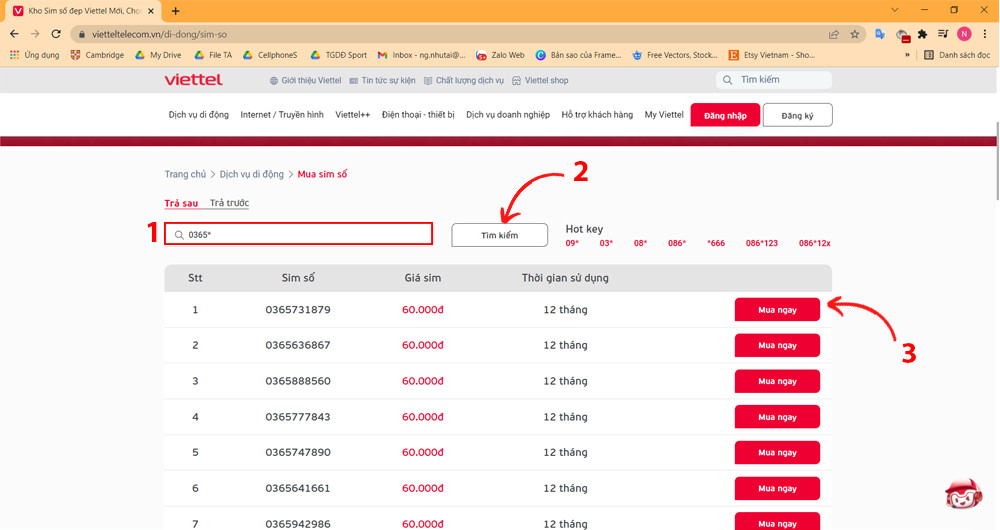Open Danh sách đọc reading list

pos(957,55)
